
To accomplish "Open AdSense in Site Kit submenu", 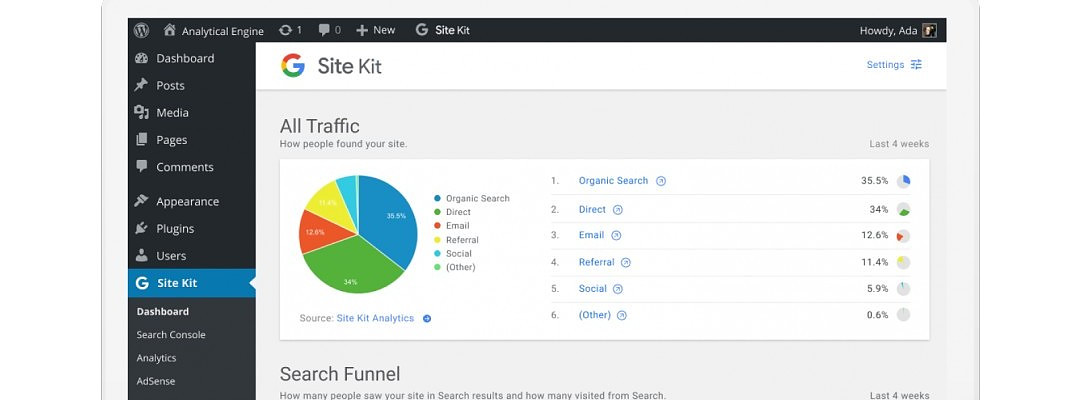I will pos(156,381).
